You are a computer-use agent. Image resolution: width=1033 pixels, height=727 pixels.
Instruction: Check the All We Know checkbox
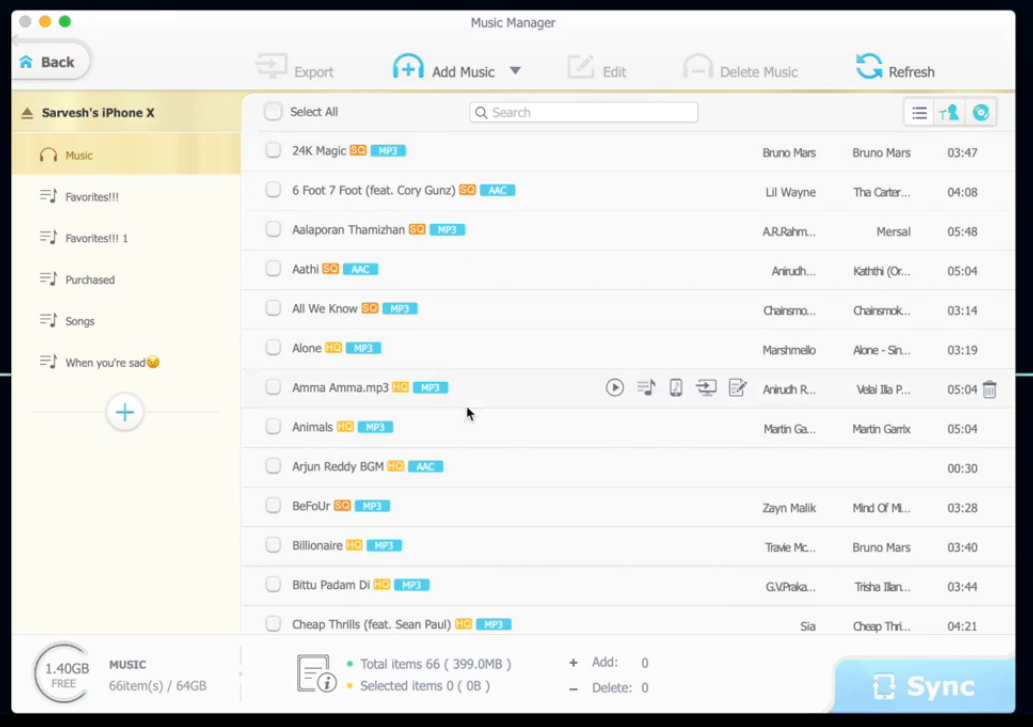(x=273, y=308)
